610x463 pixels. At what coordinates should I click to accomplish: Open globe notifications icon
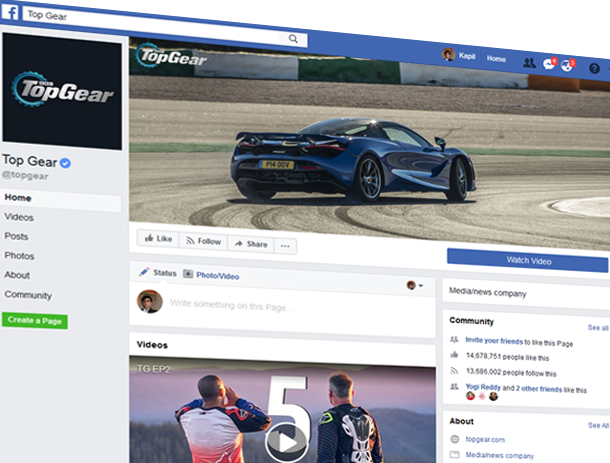coord(568,65)
